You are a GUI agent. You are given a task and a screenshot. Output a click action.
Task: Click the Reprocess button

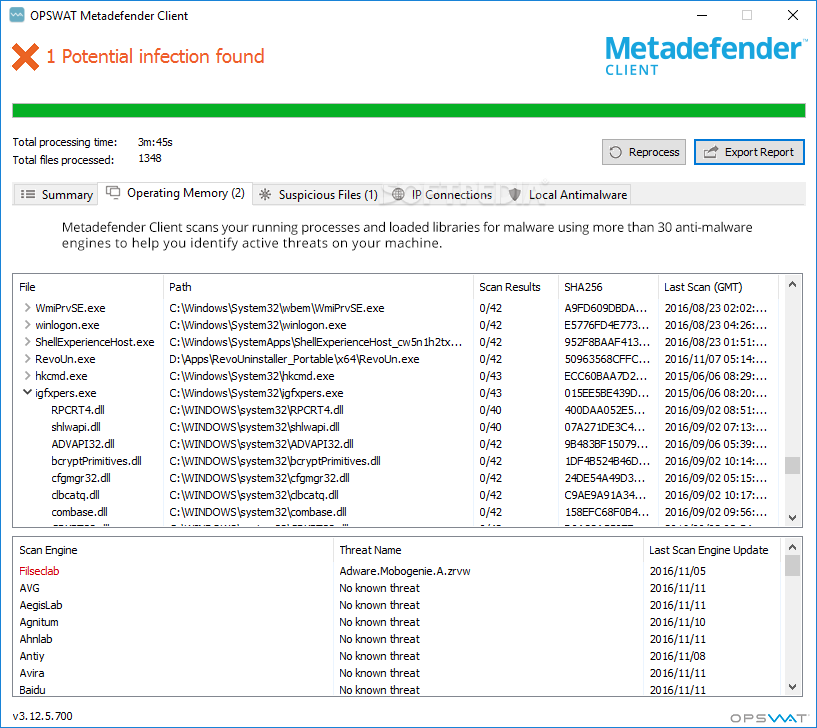click(x=643, y=152)
